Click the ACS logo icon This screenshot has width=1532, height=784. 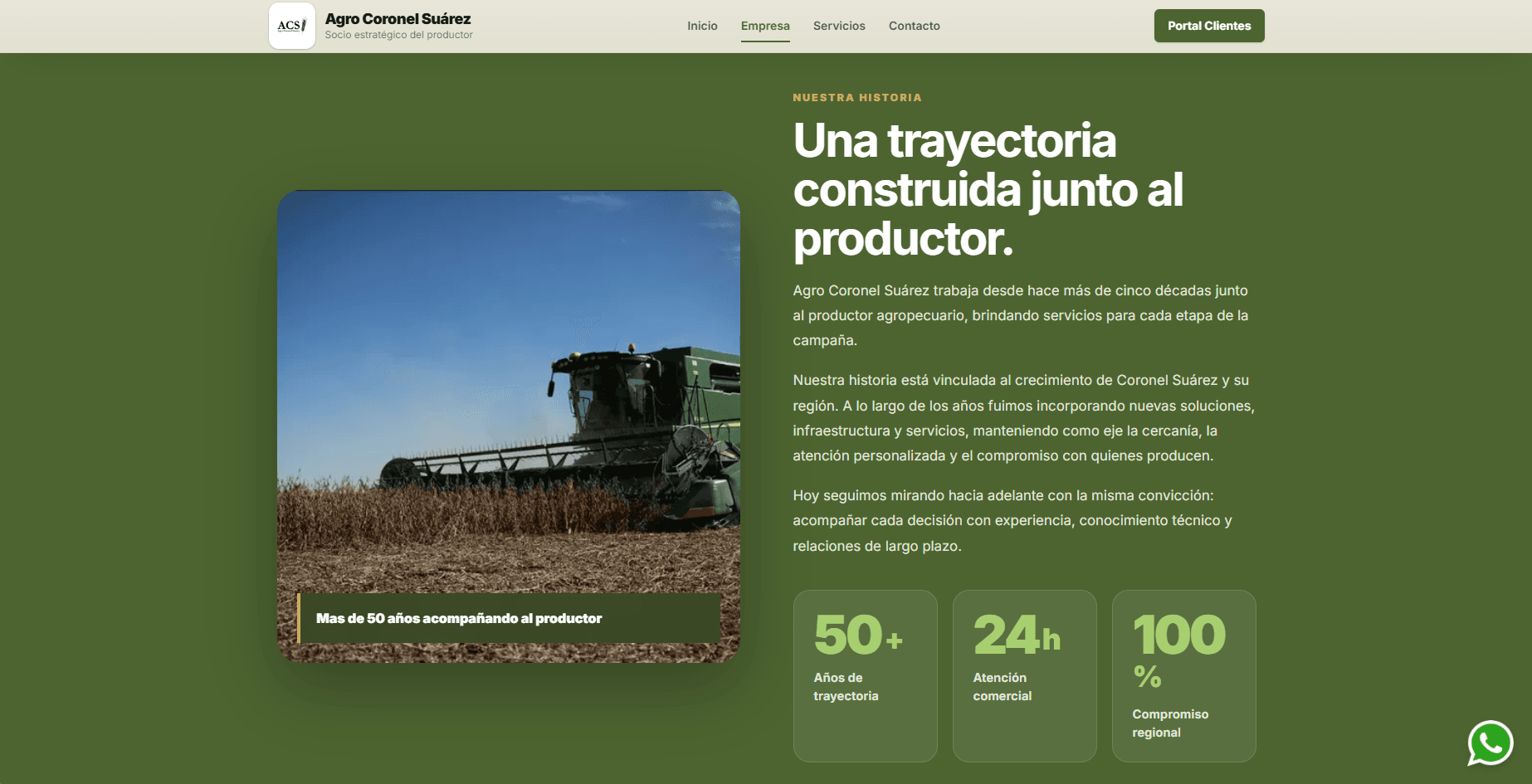[x=292, y=26]
